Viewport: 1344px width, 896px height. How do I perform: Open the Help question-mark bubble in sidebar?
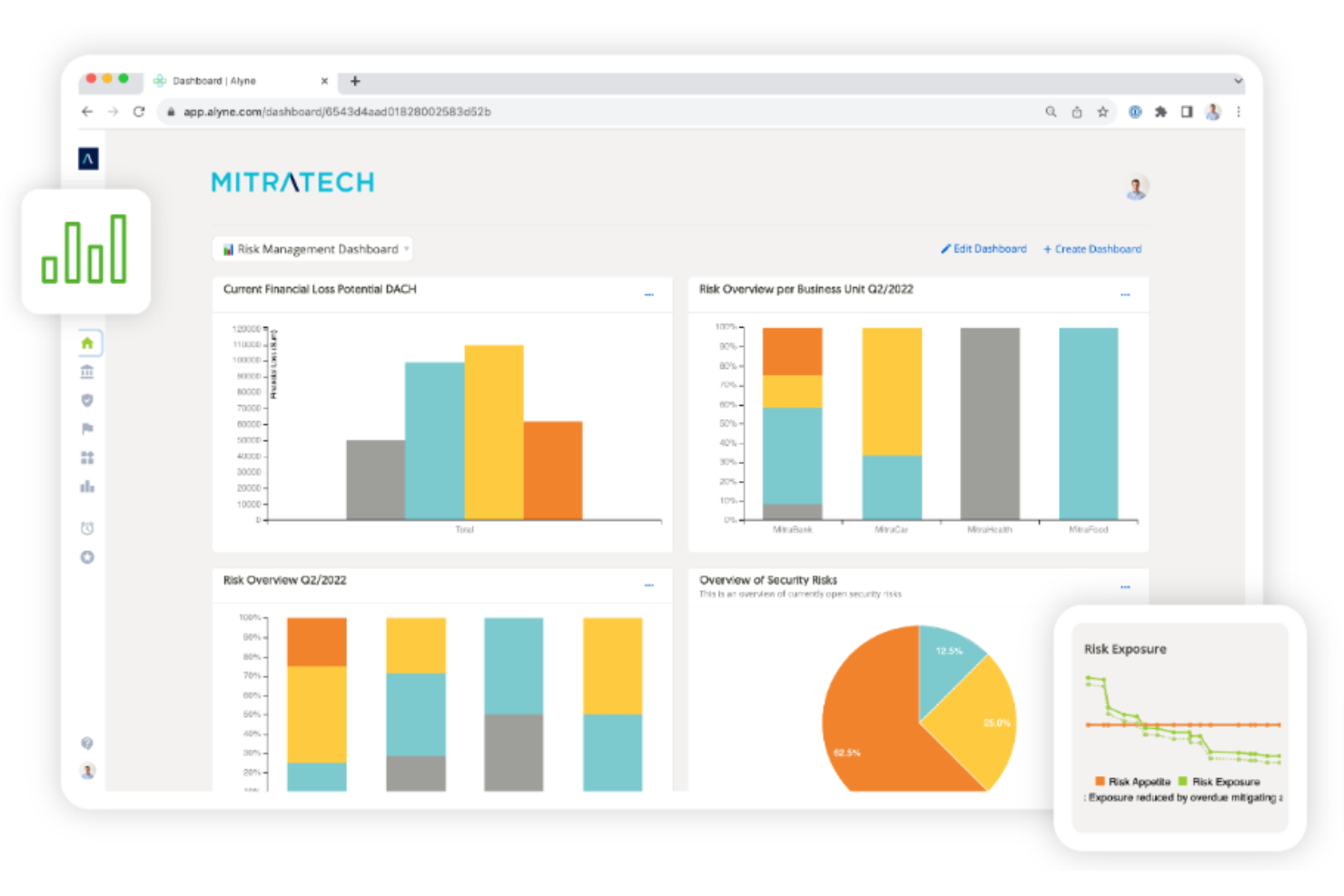(x=87, y=743)
